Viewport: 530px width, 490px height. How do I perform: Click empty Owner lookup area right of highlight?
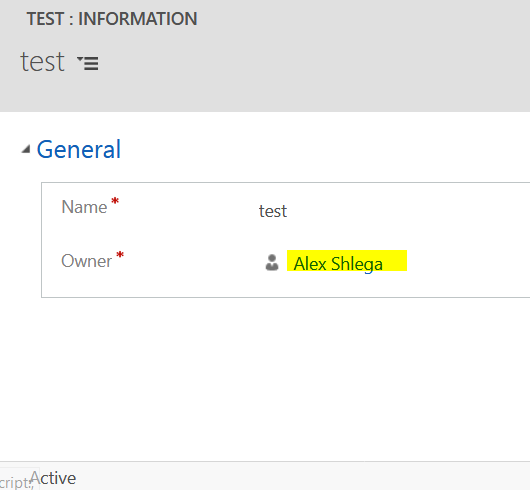(468, 262)
